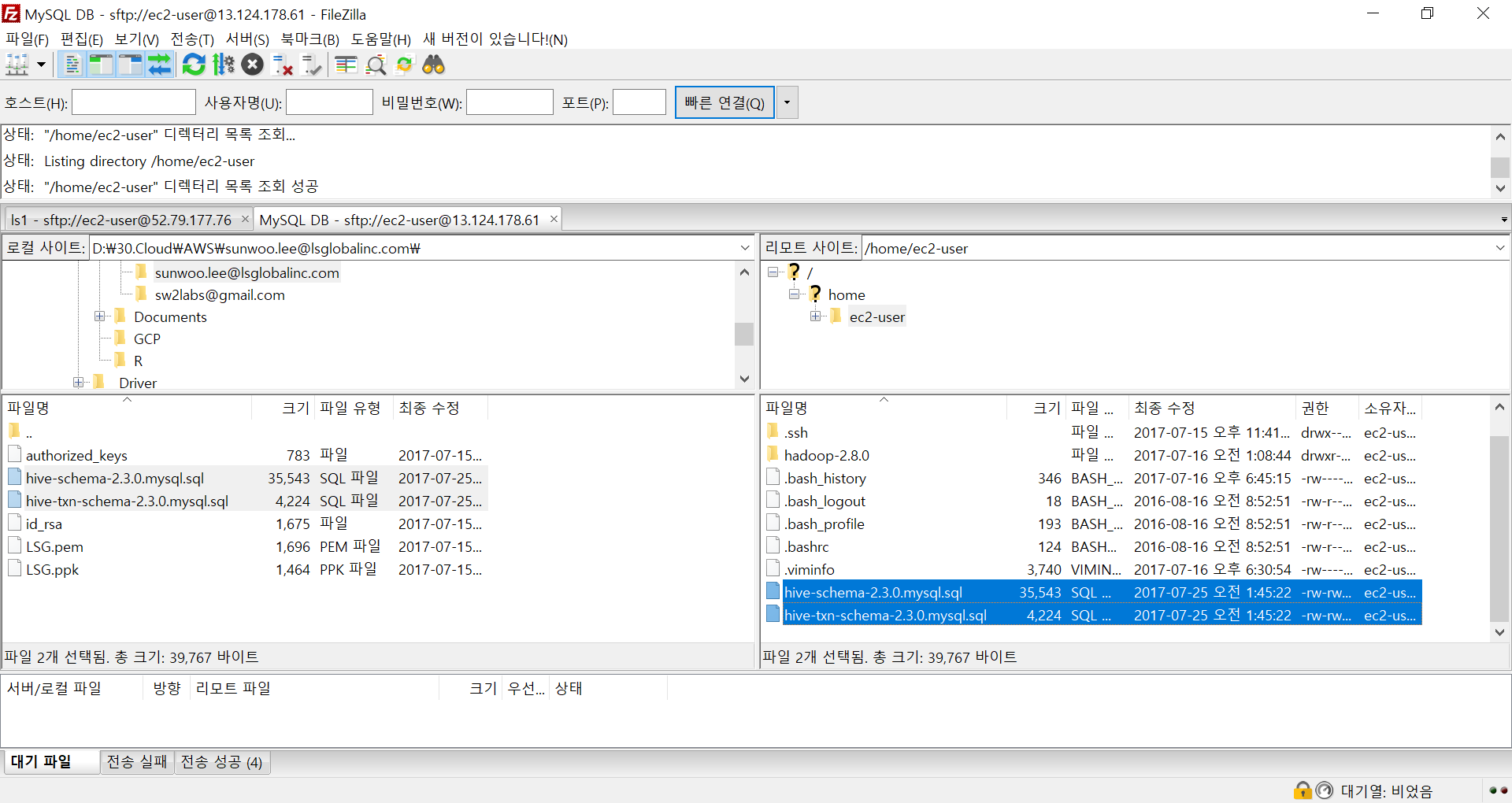
Task: Toggle the local directory tree display
Action: (x=101, y=65)
